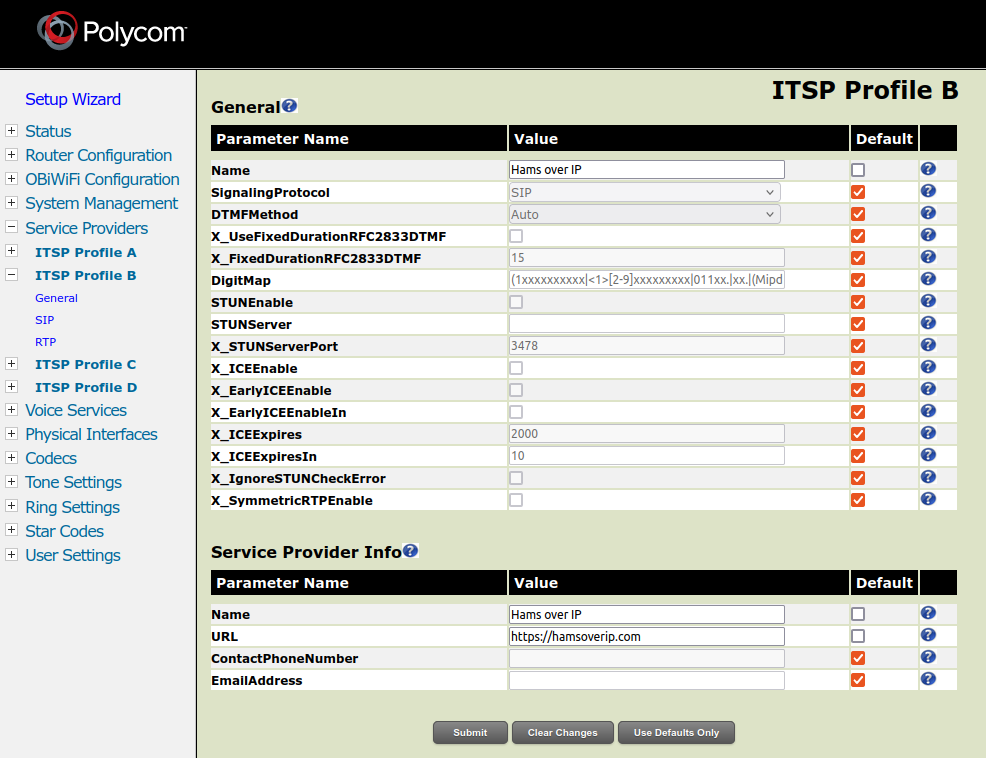The width and height of the screenshot is (986, 758).
Task: Open SIP settings under ITSP Profile B
Action: tap(45, 320)
